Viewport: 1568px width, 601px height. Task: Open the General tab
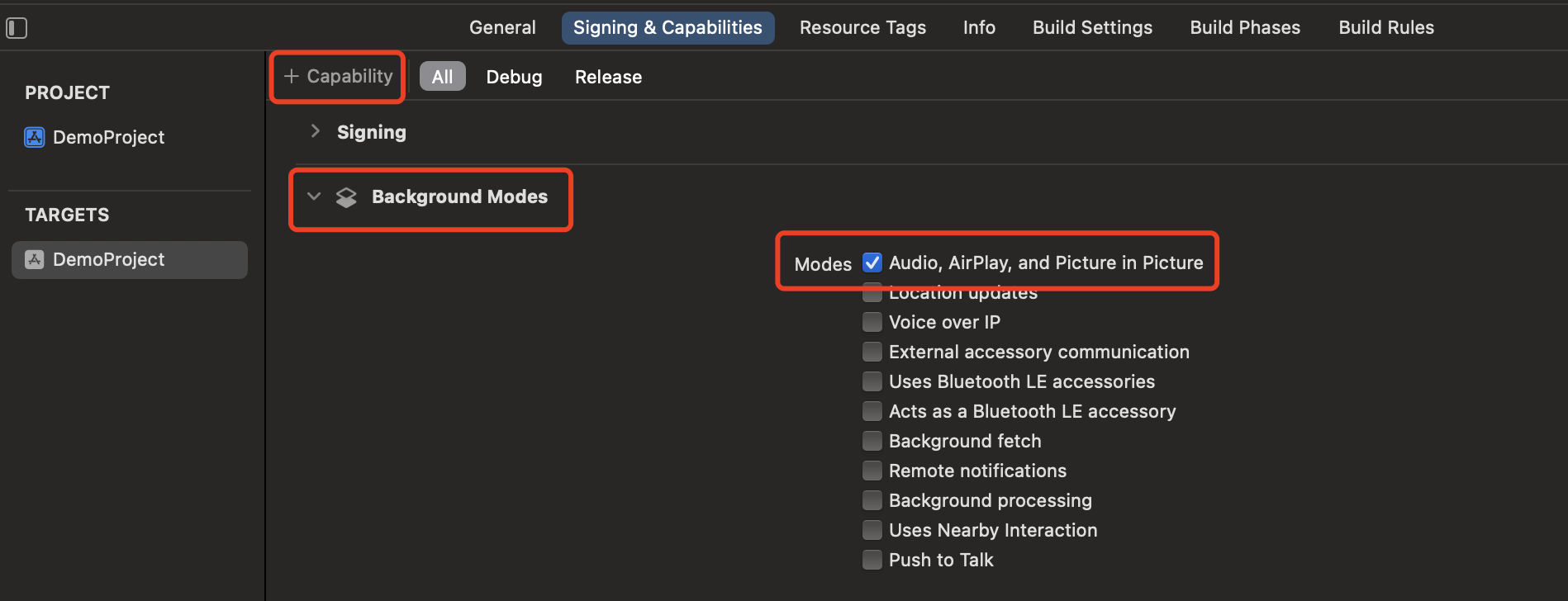pos(502,28)
